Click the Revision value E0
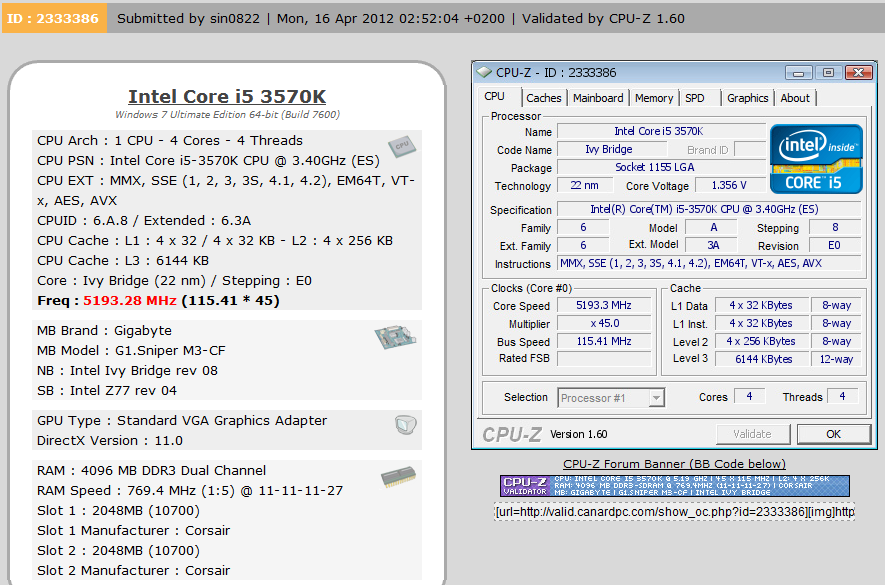The image size is (885, 585). pyautogui.click(x=835, y=246)
